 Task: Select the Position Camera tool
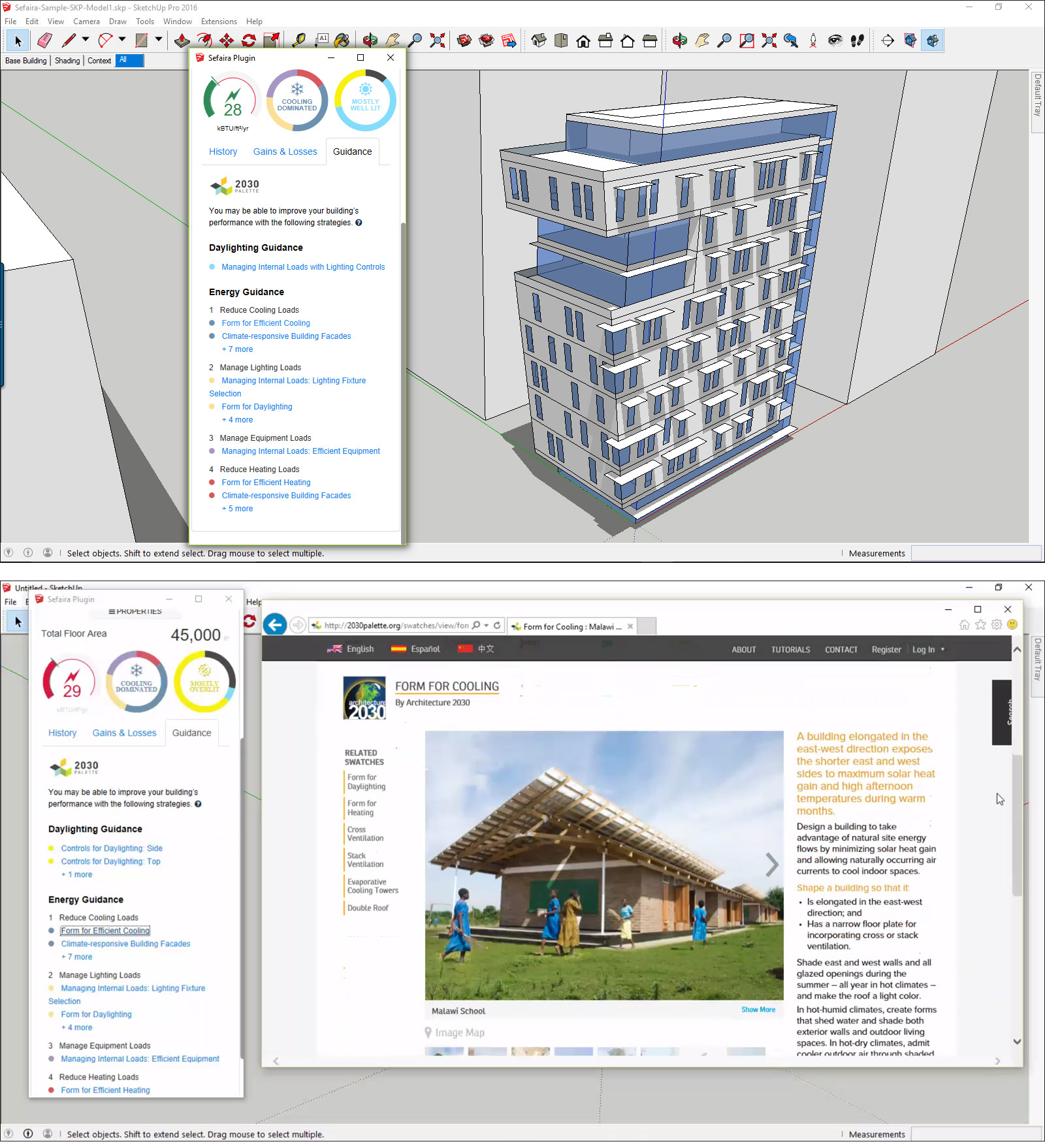pos(812,40)
